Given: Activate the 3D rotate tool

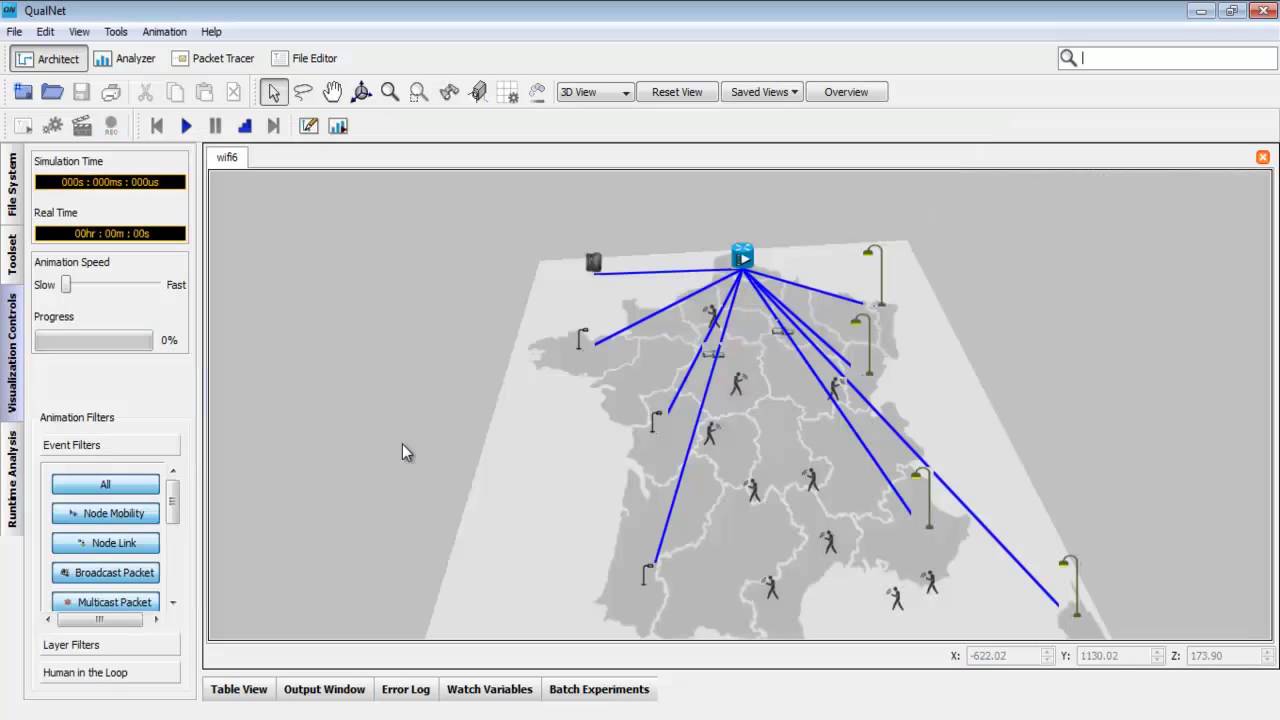Looking at the screenshot, I should (361, 92).
